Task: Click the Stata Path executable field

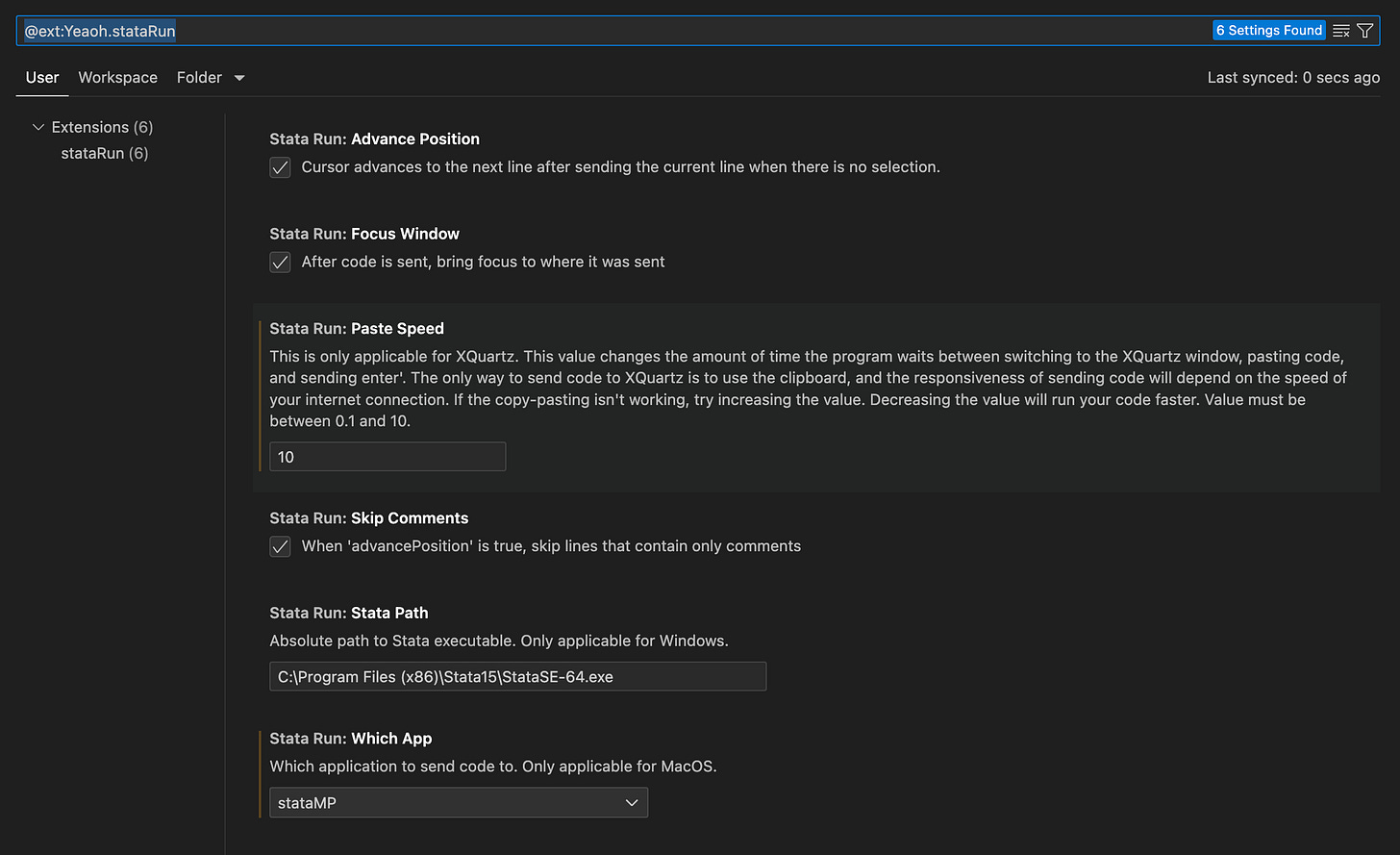Action: (517, 676)
